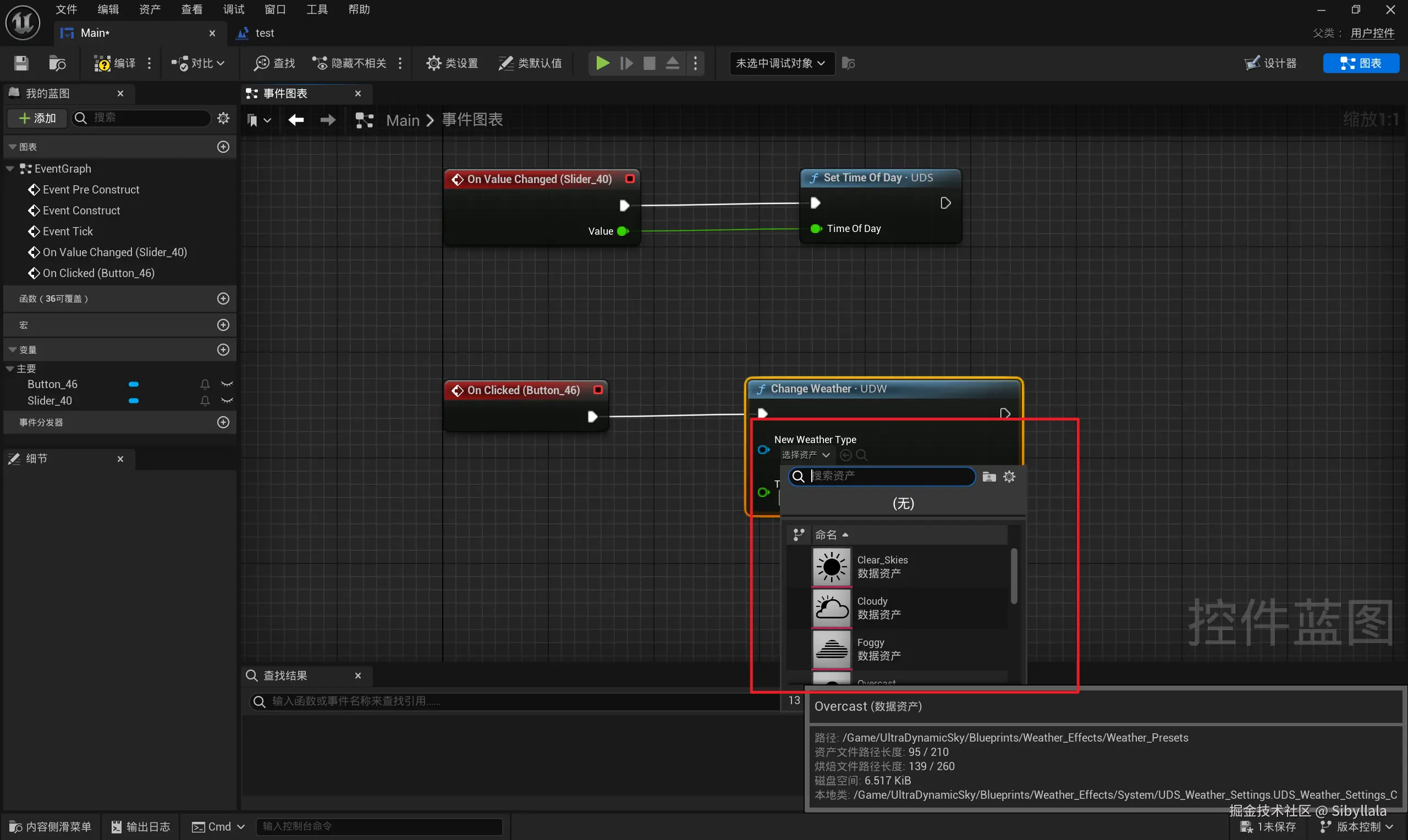1408x840 pixels.
Task: Select the Cloudy weather asset thumbnail
Action: 831,609
